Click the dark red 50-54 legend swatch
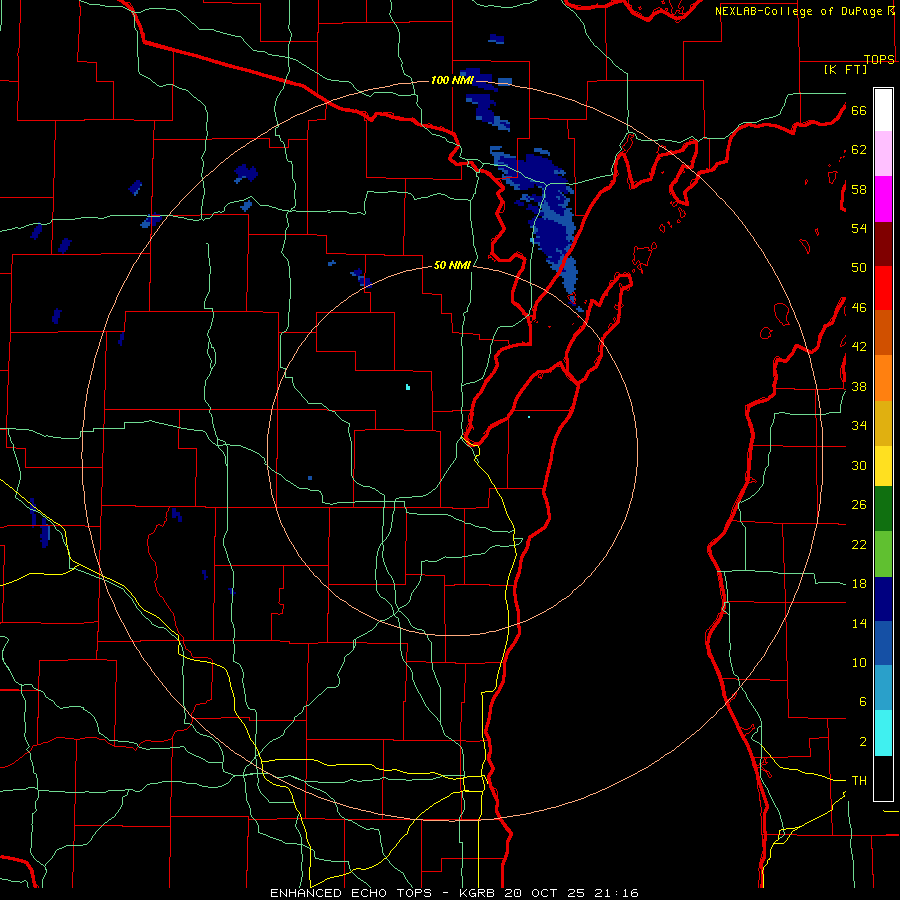This screenshot has height=900, width=900. pos(883,244)
